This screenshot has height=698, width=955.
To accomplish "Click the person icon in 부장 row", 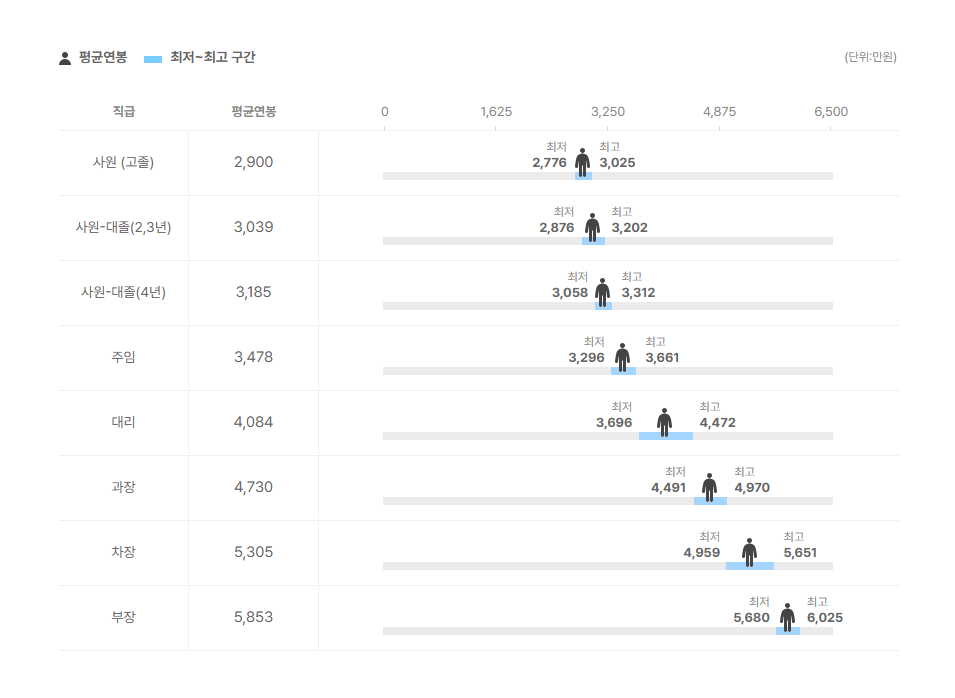I will pos(788,618).
